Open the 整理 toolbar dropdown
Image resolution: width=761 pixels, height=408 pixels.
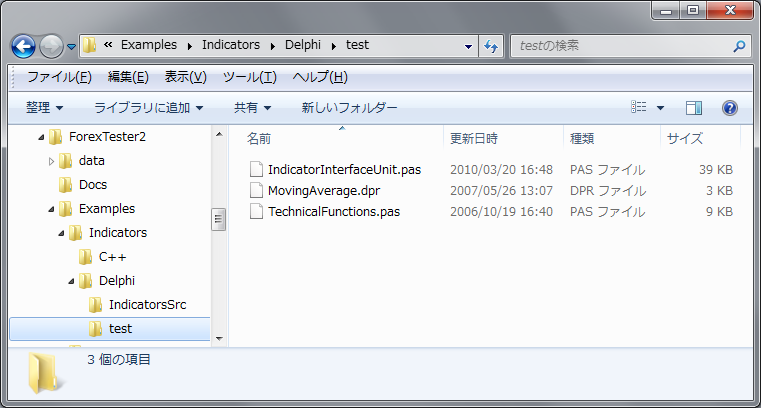(44, 108)
